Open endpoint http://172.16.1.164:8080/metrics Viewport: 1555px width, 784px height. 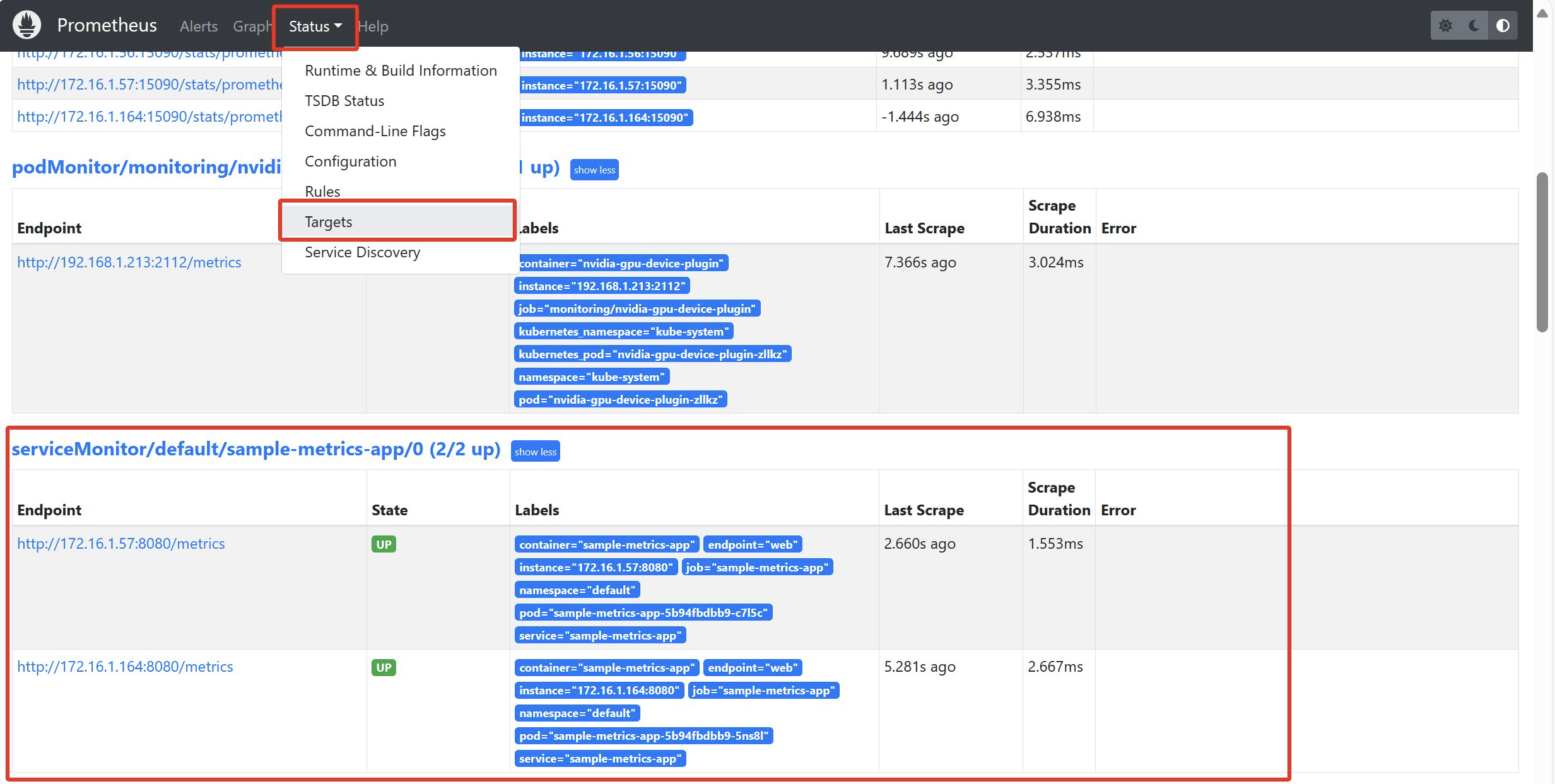click(x=125, y=667)
